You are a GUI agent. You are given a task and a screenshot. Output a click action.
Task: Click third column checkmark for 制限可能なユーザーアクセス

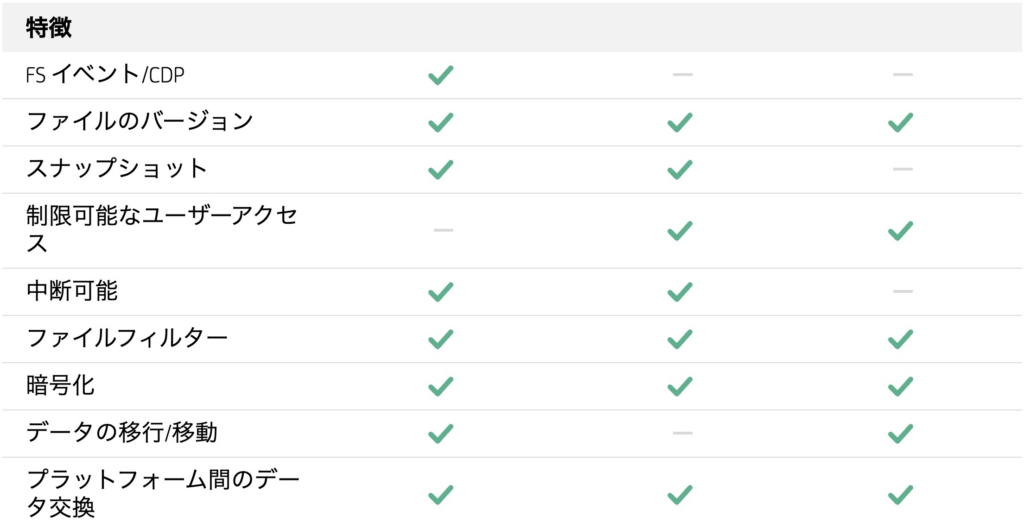tap(901, 231)
